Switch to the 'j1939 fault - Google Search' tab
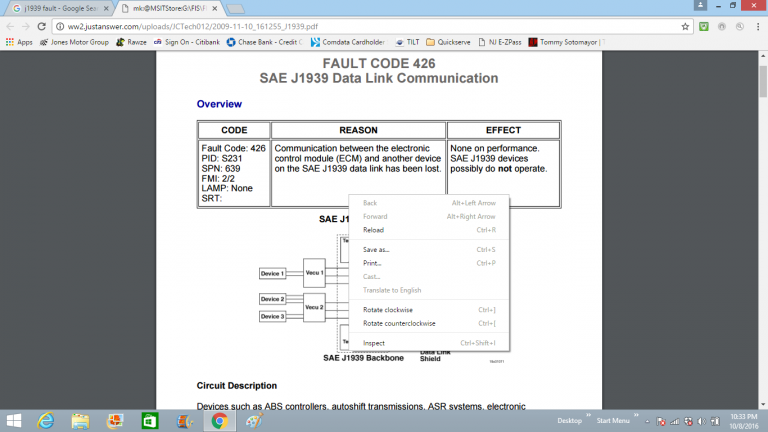 point(55,8)
